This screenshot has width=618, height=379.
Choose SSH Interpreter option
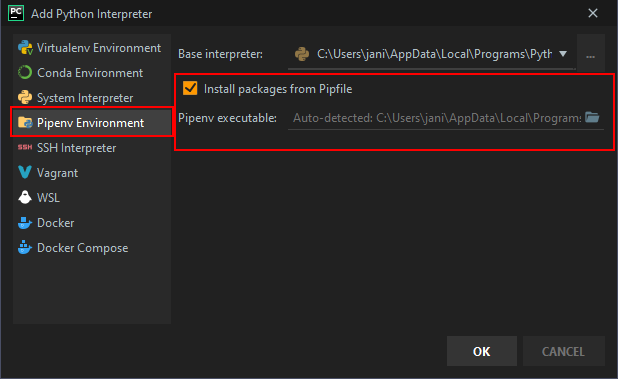pos(92,148)
